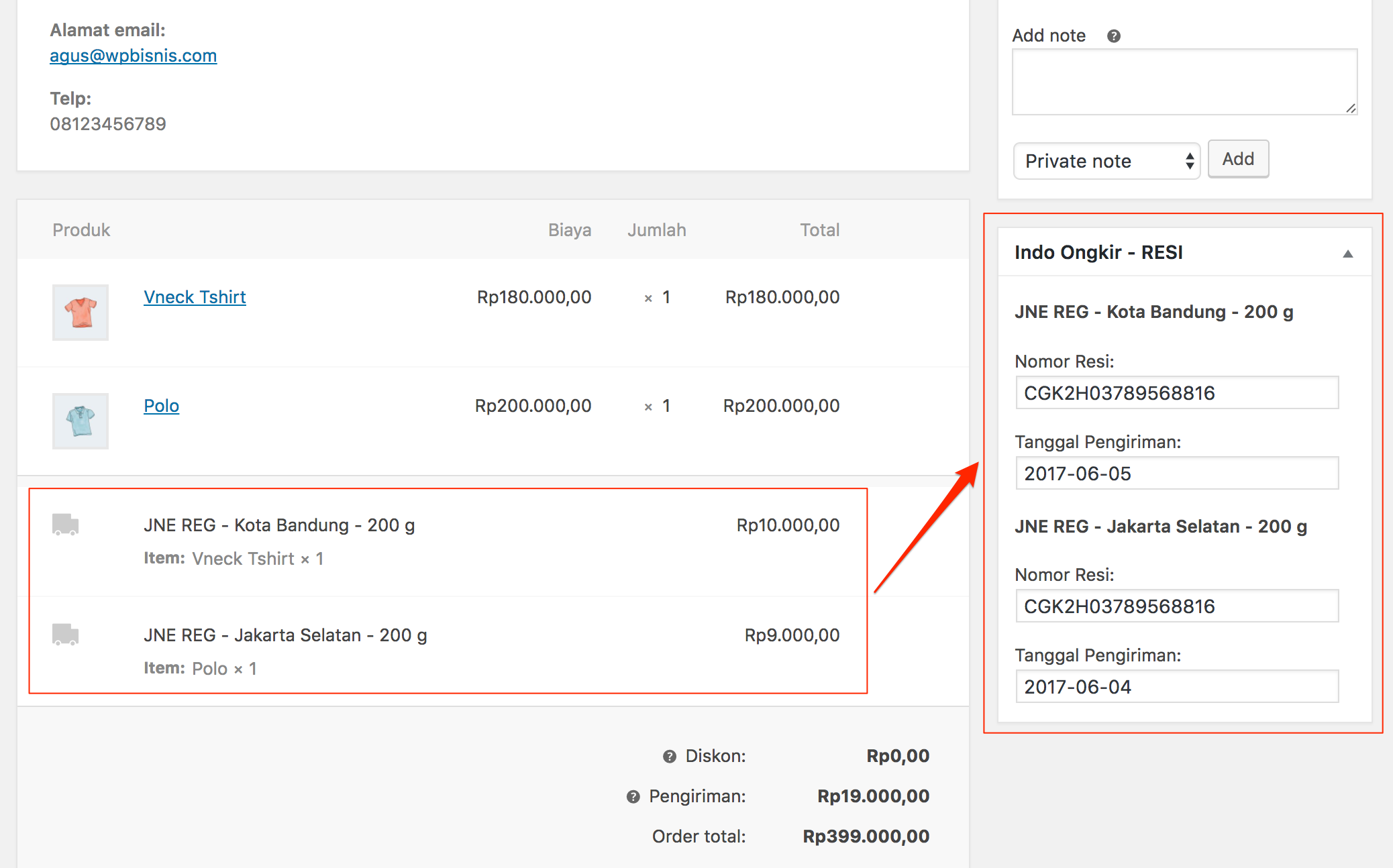The height and width of the screenshot is (868, 1393).
Task: Click Item: Vneck Tshirt × 1 text
Action: tap(234, 559)
